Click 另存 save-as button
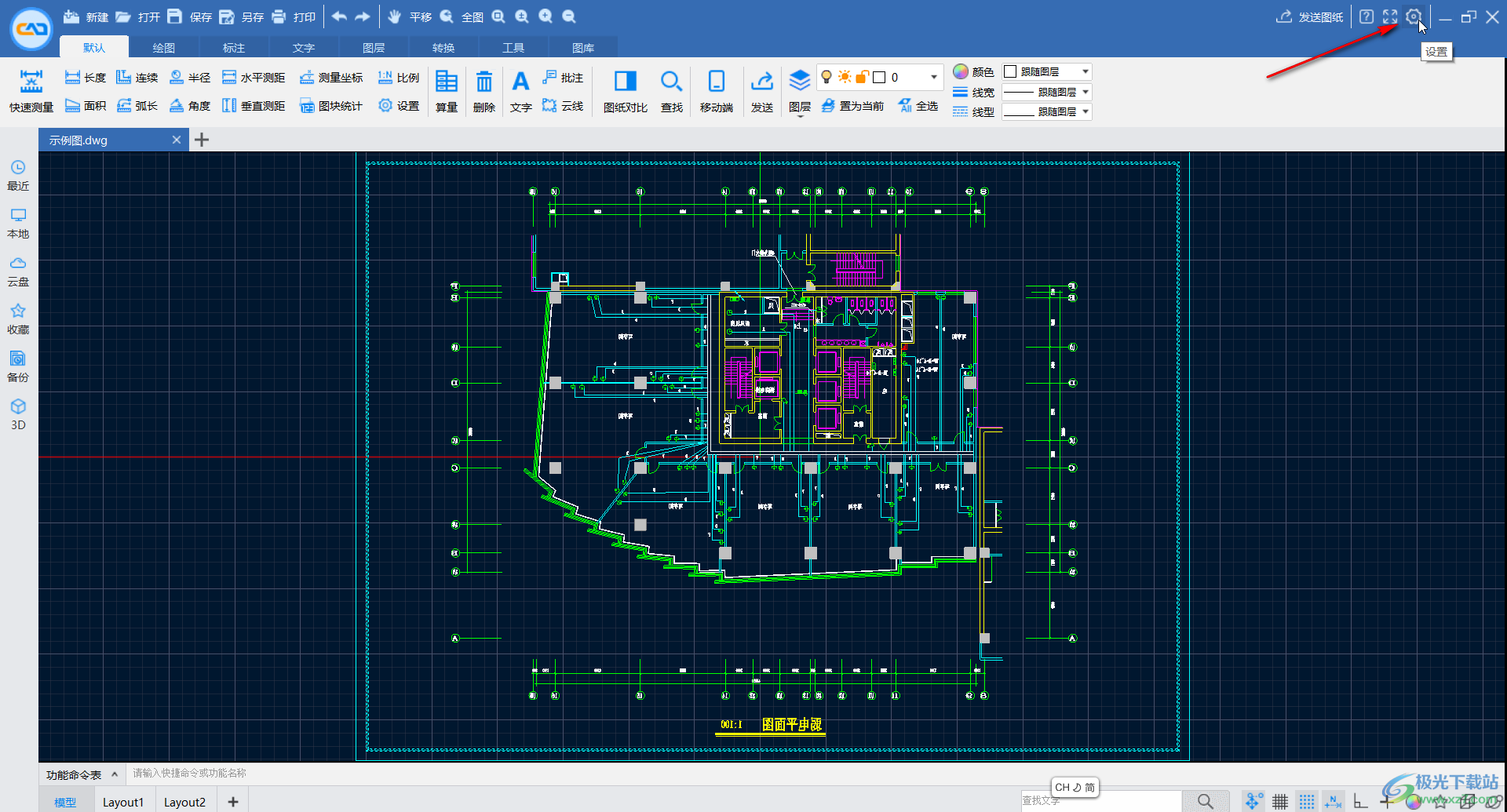Viewport: 1507px width, 812px height. click(242, 16)
